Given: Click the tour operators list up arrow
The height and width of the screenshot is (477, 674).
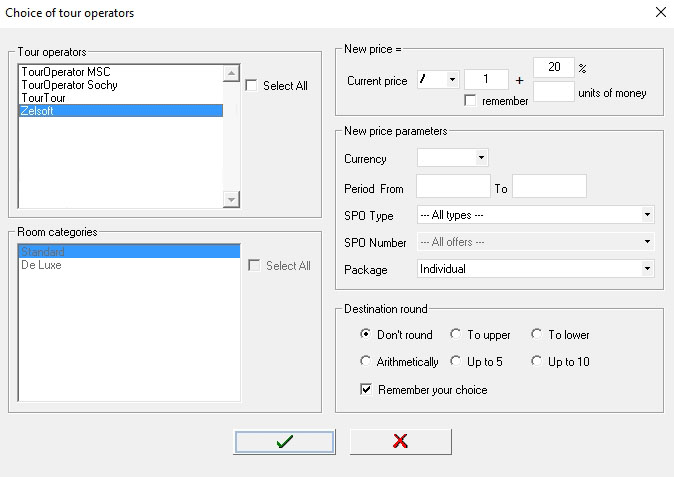Looking at the screenshot, I should (x=231, y=73).
